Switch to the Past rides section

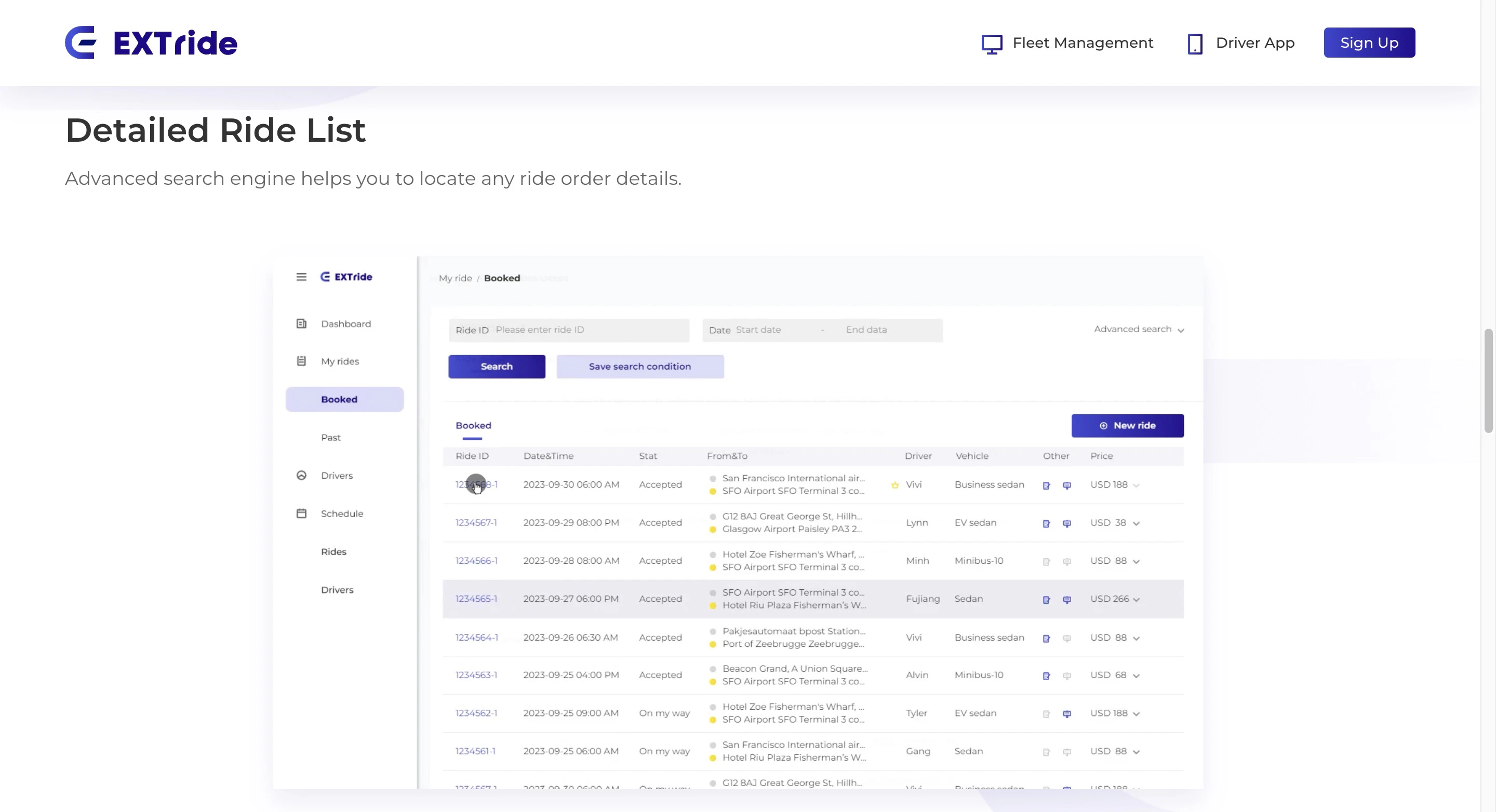click(x=330, y=437)
